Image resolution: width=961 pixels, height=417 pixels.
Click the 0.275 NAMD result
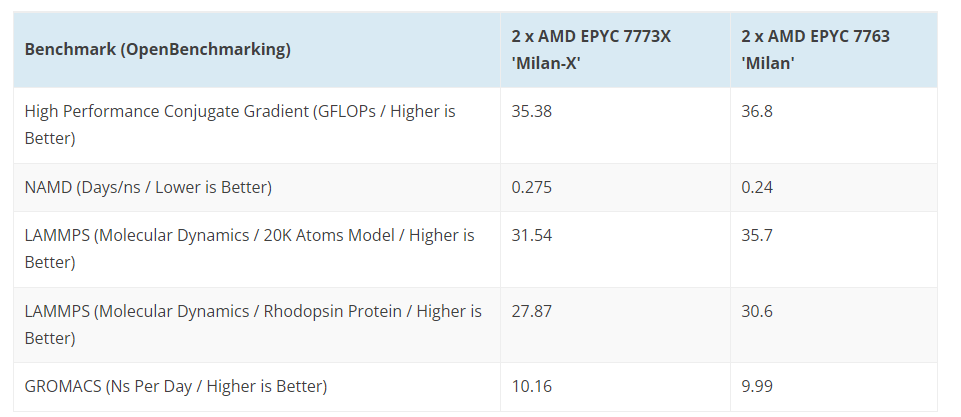[x=531, y=187]
